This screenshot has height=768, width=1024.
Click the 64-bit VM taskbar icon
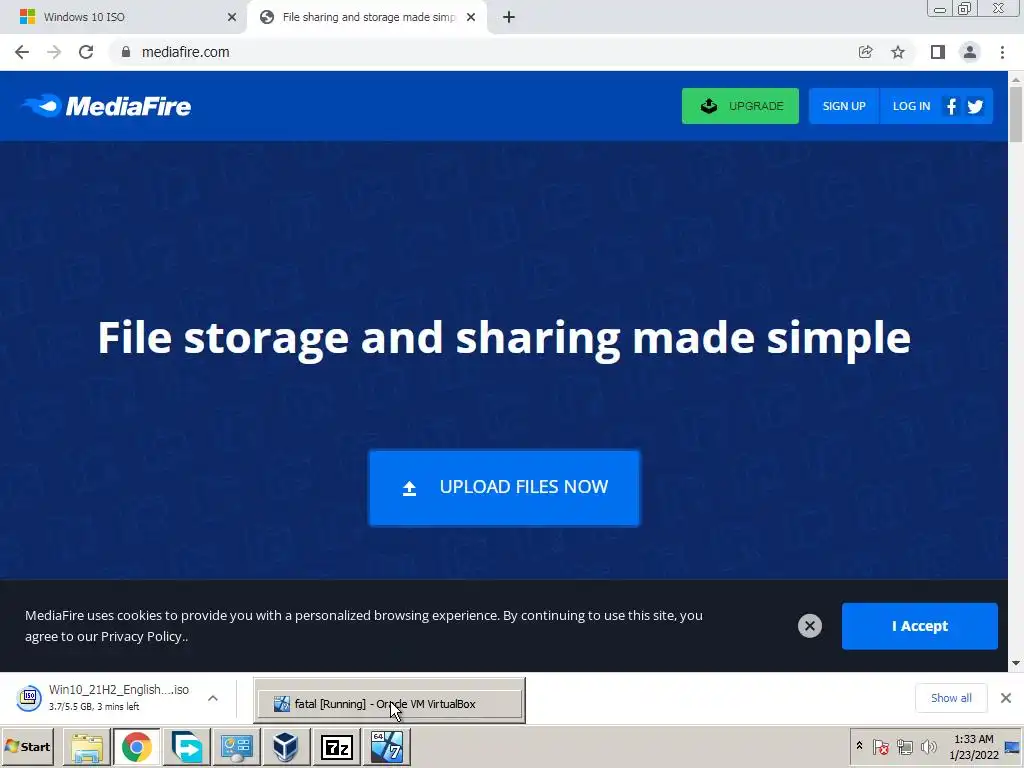[387, 747]
